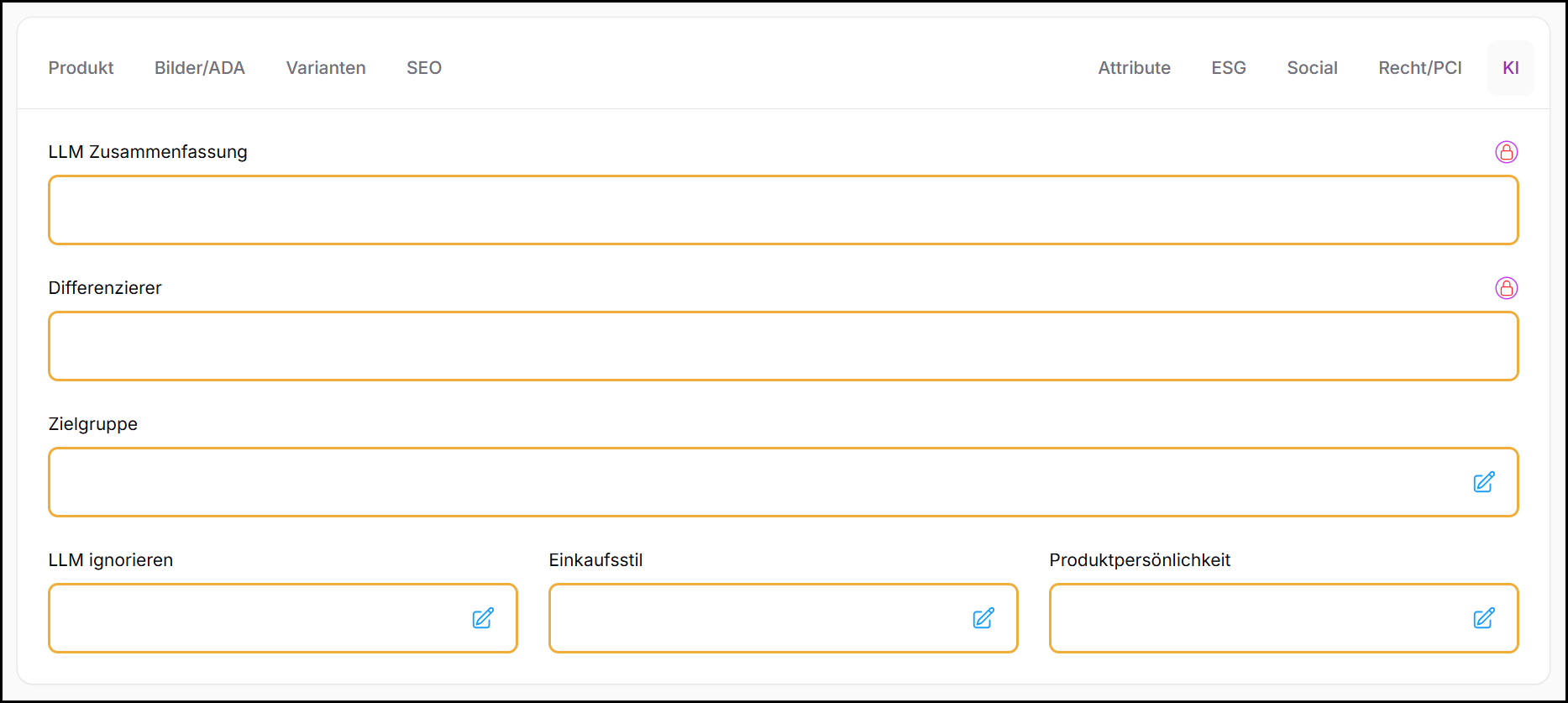Image resolution: width=1568 pixels, height=703 pixels.
Task: Click the lock icon beside Differenzierer
Action: (x=1506, y=288)
